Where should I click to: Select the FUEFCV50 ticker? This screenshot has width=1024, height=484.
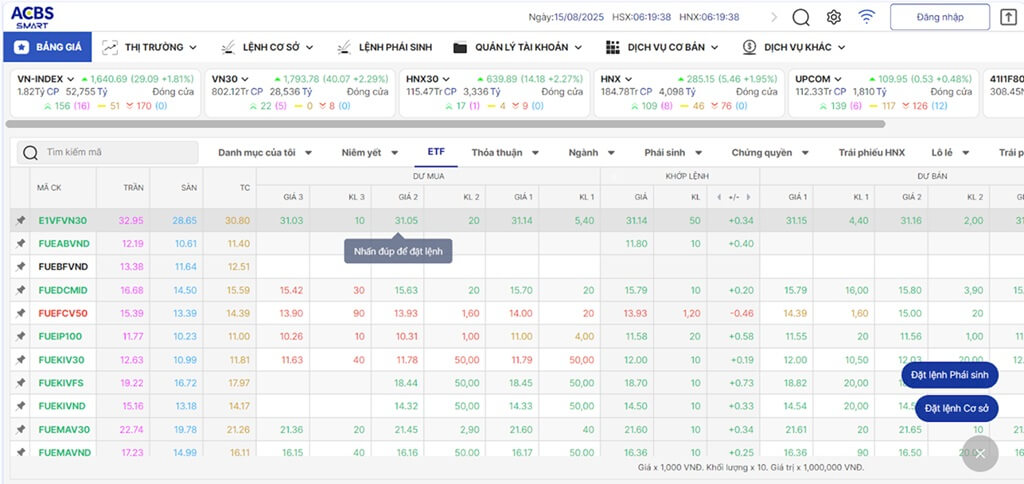click(x=63, y=313)
